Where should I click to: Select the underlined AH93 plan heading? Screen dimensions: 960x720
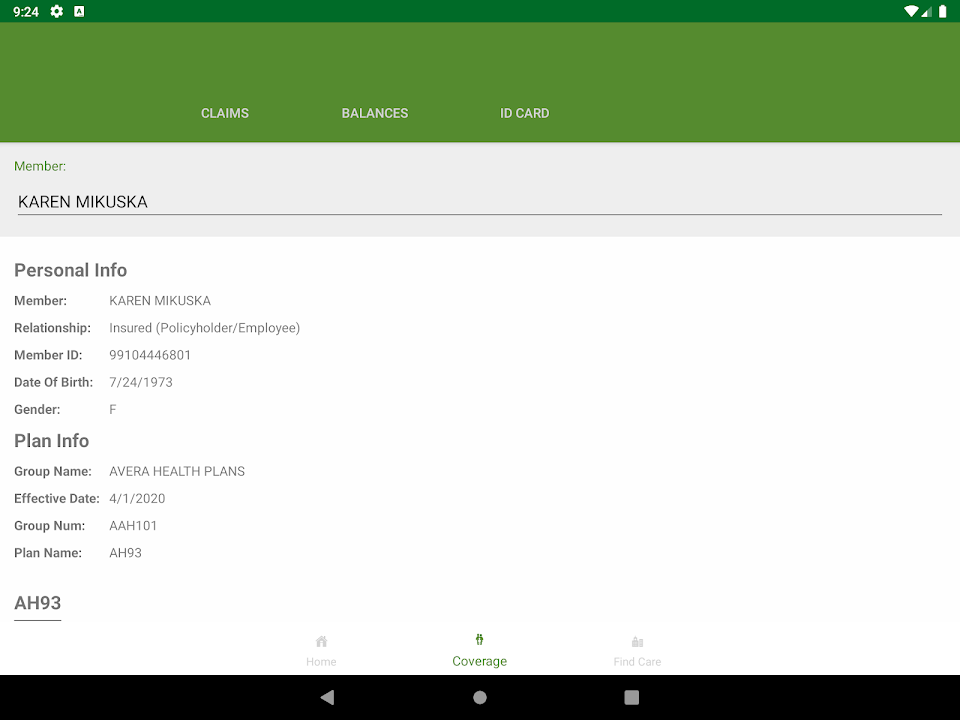click(x=38, y=603)
